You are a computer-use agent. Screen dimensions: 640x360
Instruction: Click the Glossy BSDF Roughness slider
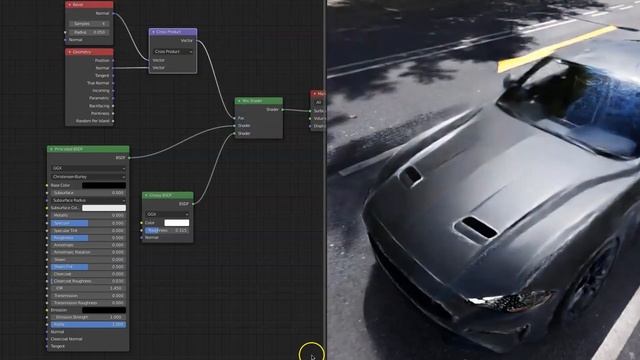pyautogui.click(x=168, y=230)
